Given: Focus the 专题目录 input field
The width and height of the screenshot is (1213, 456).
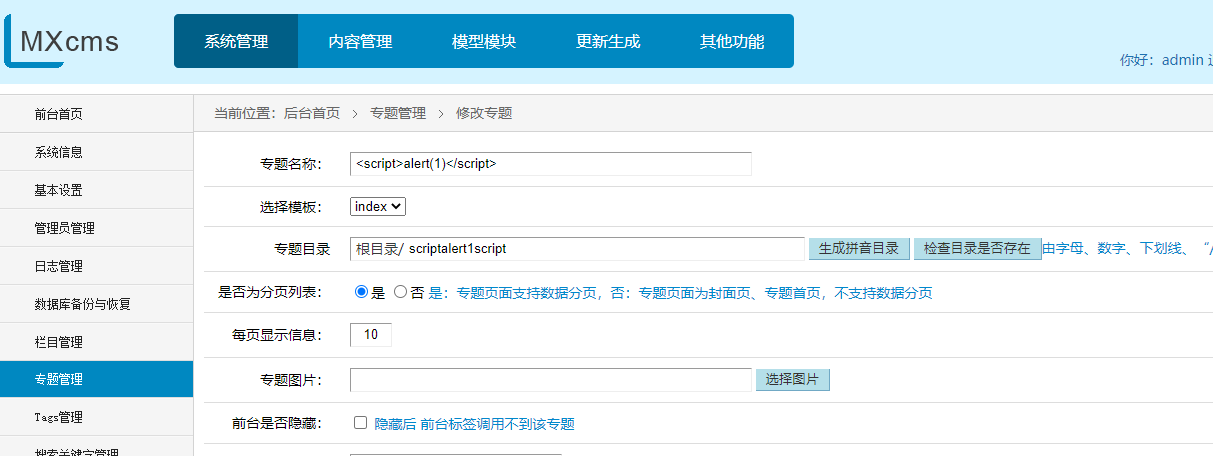Looking at the screenshot, I should click(x=577, y=248).
